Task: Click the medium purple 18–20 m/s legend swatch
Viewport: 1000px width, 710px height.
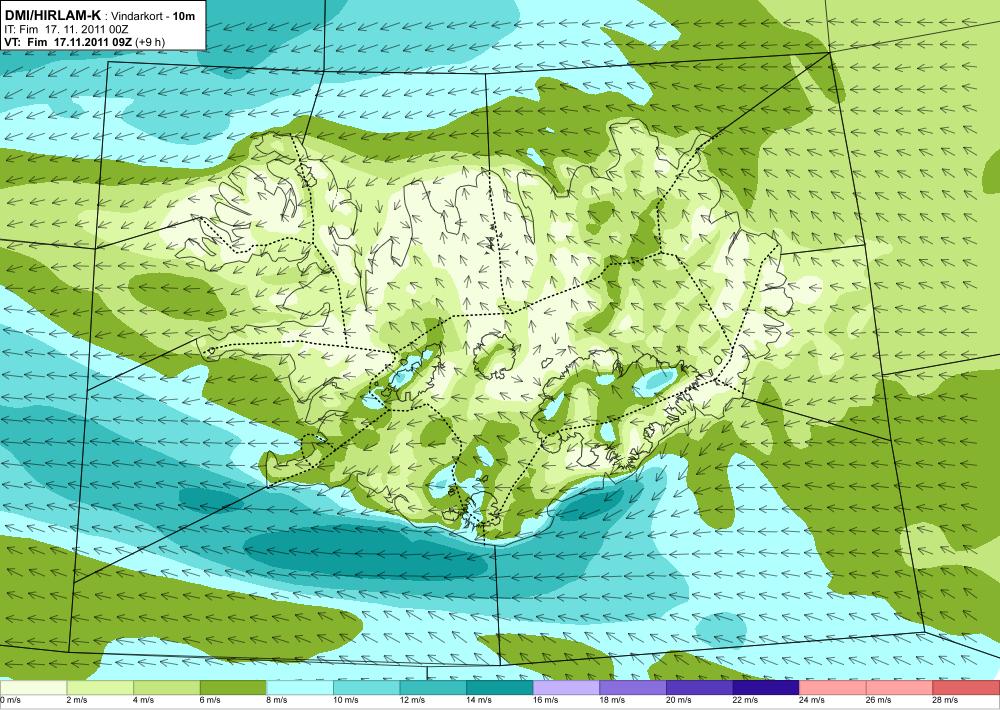Action: [x=633, y=688]
